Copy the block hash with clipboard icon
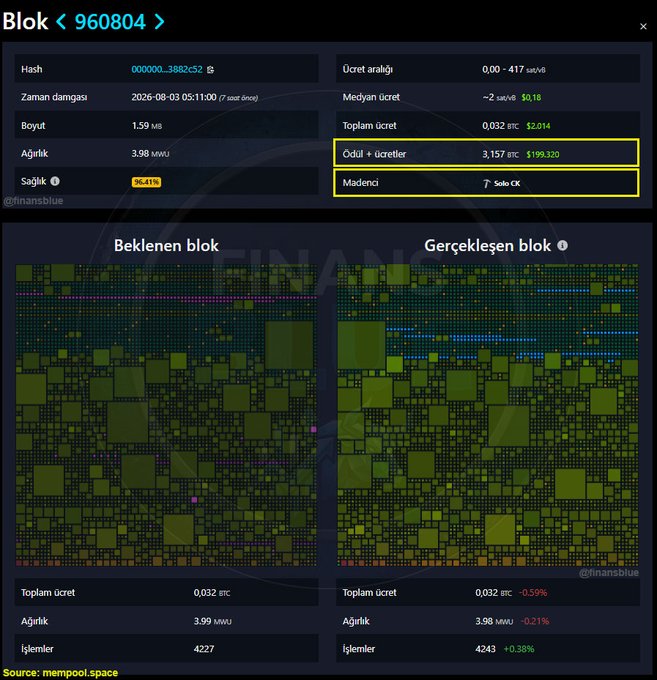657x680 pixels. 210,69
